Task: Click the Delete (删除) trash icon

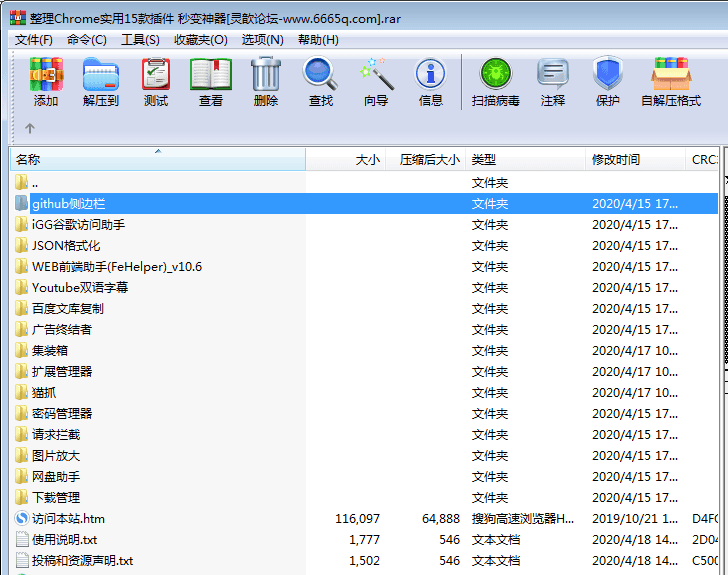Action: (266, 74)
